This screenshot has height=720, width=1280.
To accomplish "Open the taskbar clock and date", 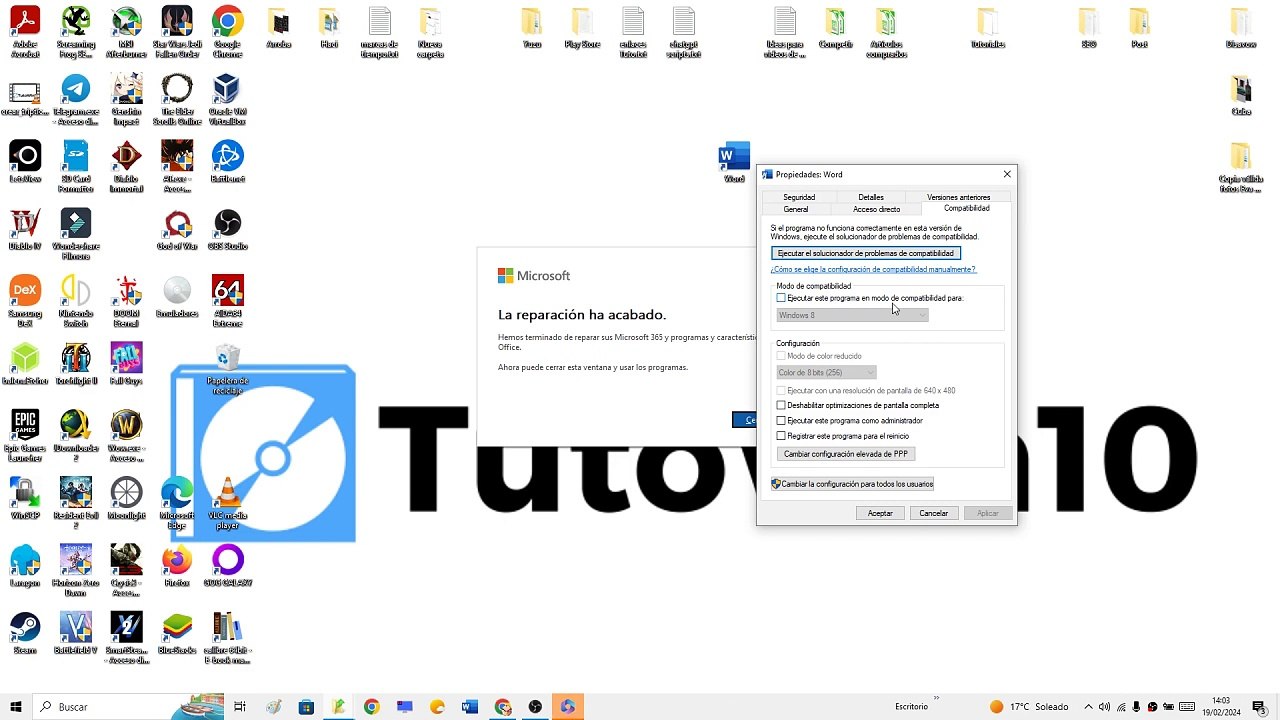I will (x=1220, y=707).
